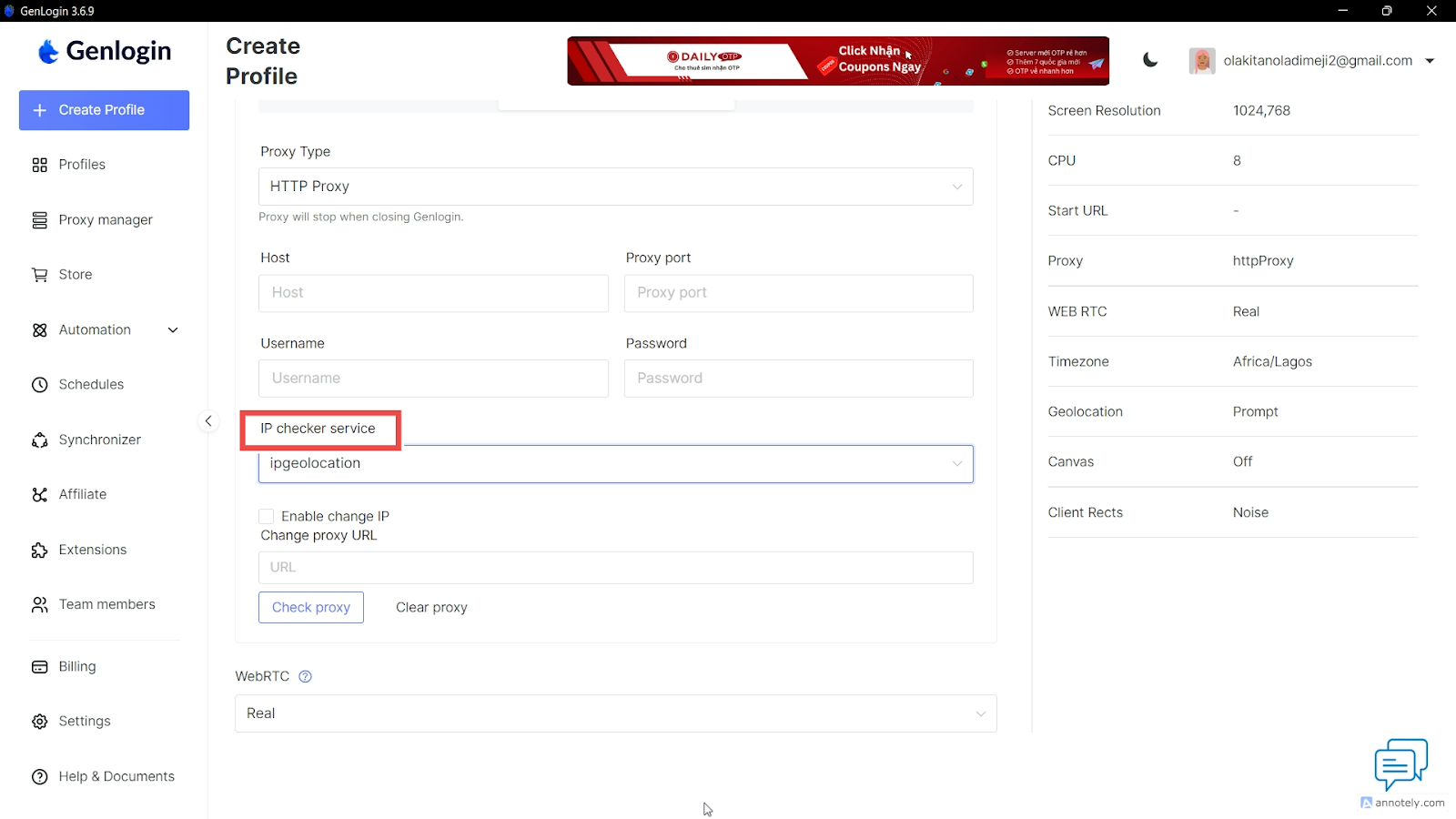Click the Host input field

point(433,293)
